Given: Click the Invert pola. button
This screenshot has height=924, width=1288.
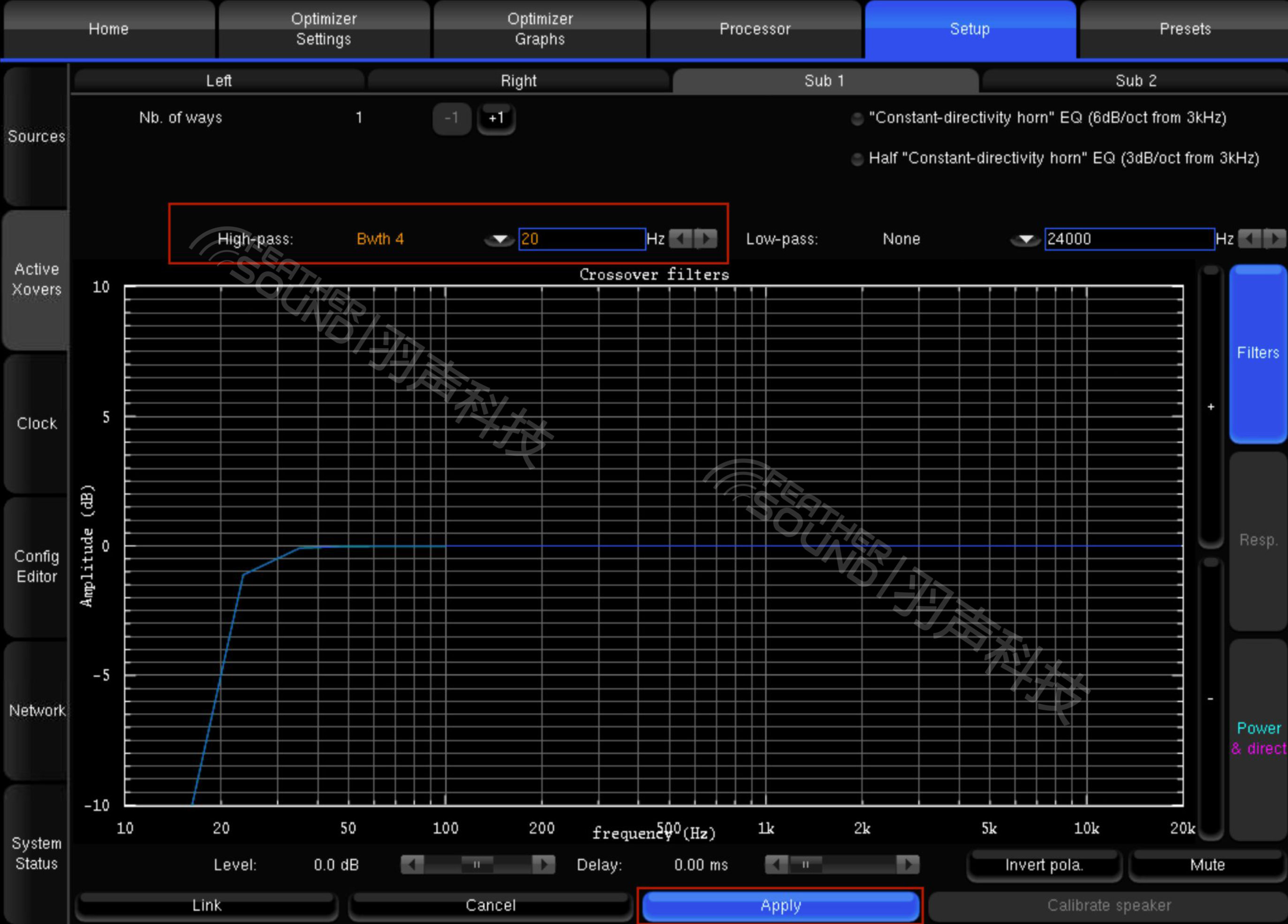Looking at the screenshot, I should point(1044,864).
